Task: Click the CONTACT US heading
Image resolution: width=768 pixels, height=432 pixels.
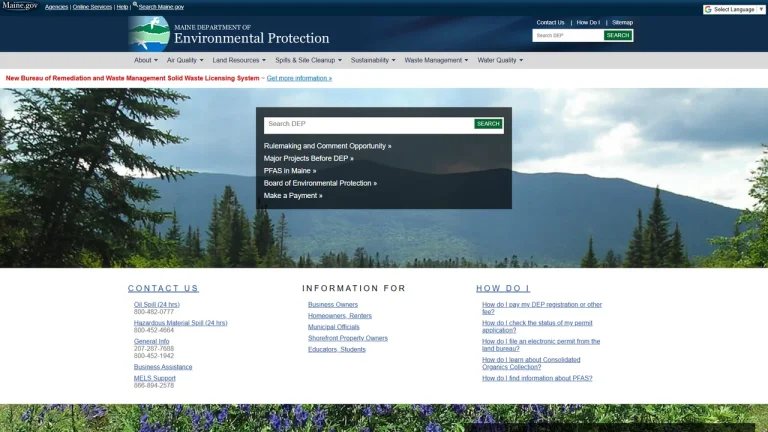Action: [x=163, y=288]
